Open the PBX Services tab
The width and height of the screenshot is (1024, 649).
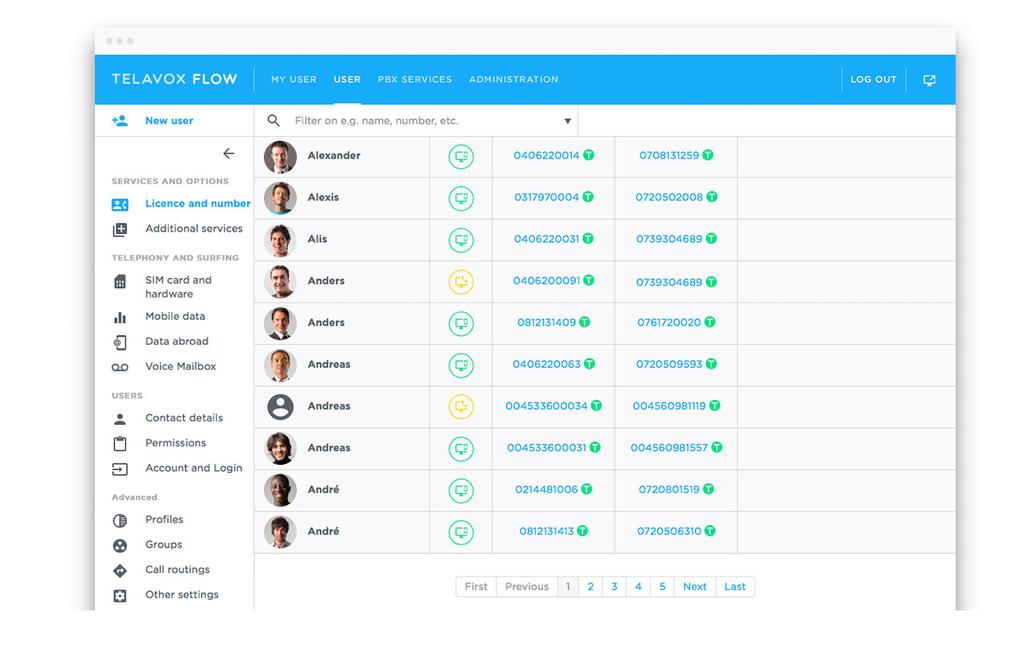pyautogui.click(x=415, y=79)
